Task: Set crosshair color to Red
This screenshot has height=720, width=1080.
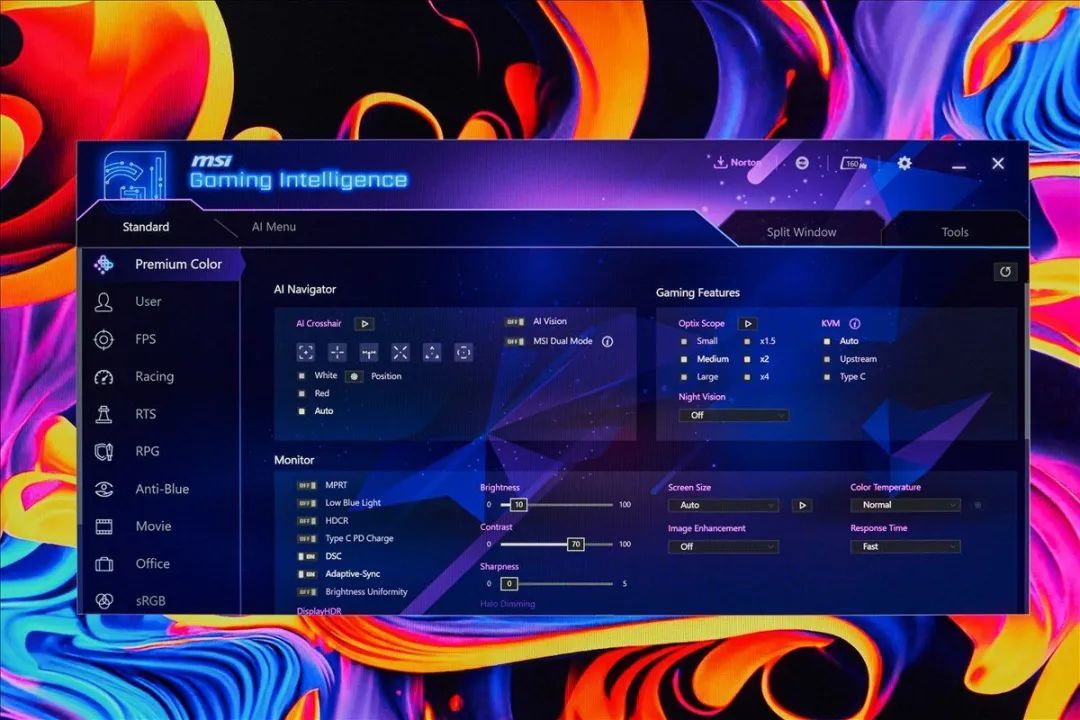Action: tap(302, 393)
